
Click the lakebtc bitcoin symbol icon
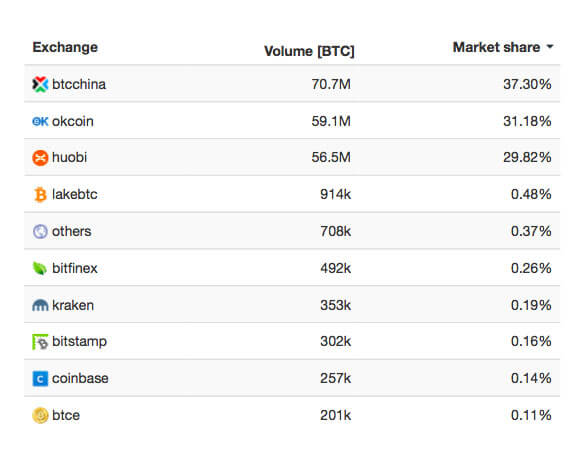(40, 195)
